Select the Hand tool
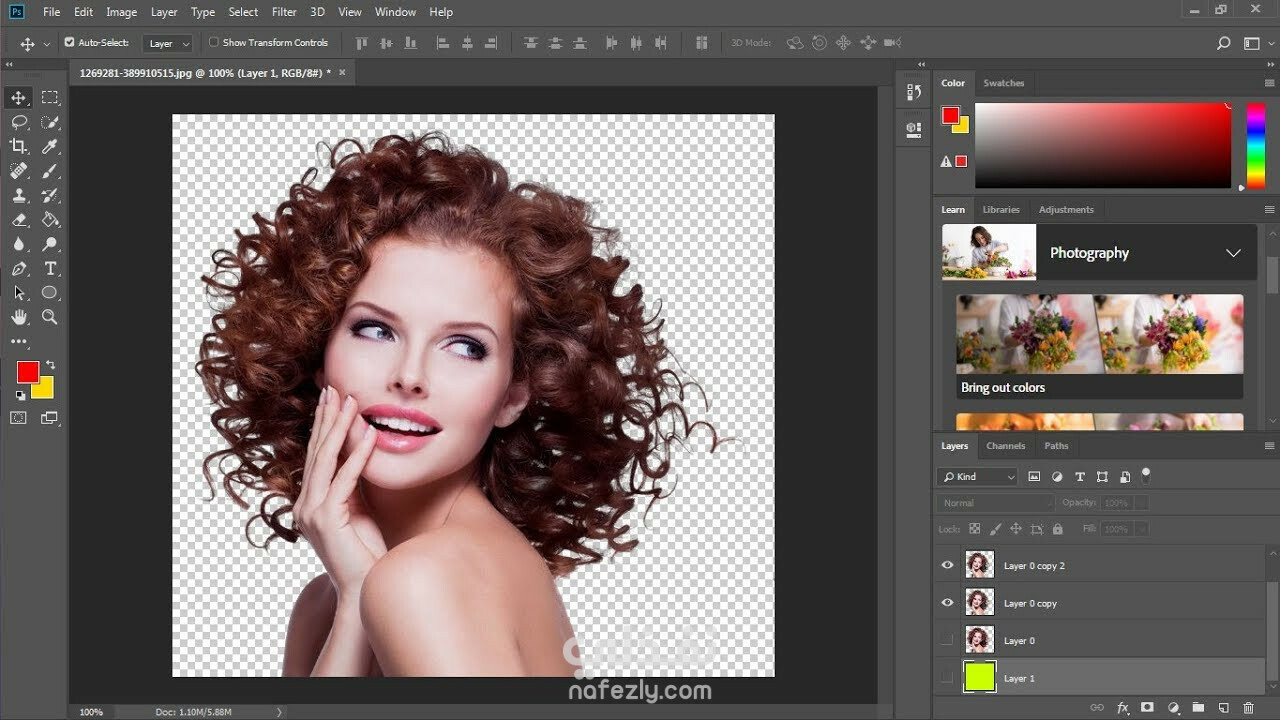The height and width of the screenshot is (720, 1280). (x=19, y=317)
